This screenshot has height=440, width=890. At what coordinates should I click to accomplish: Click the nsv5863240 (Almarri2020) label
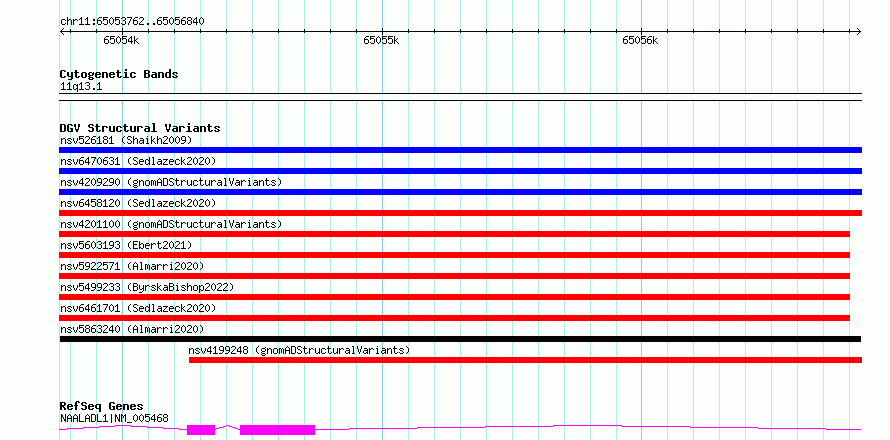point(132,329)
